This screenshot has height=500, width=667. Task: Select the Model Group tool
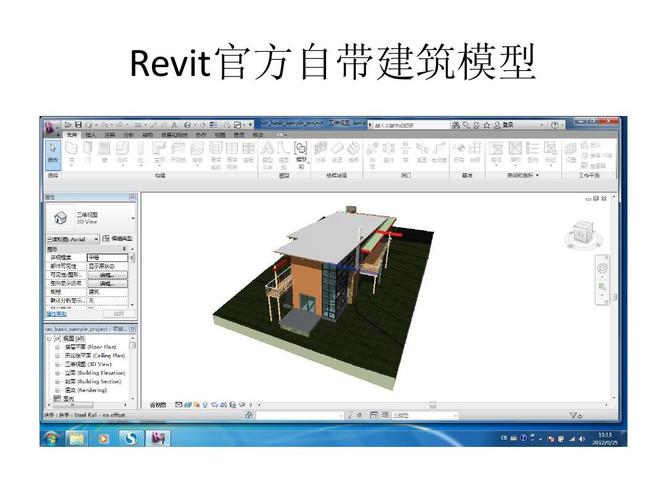pos(301,155)
